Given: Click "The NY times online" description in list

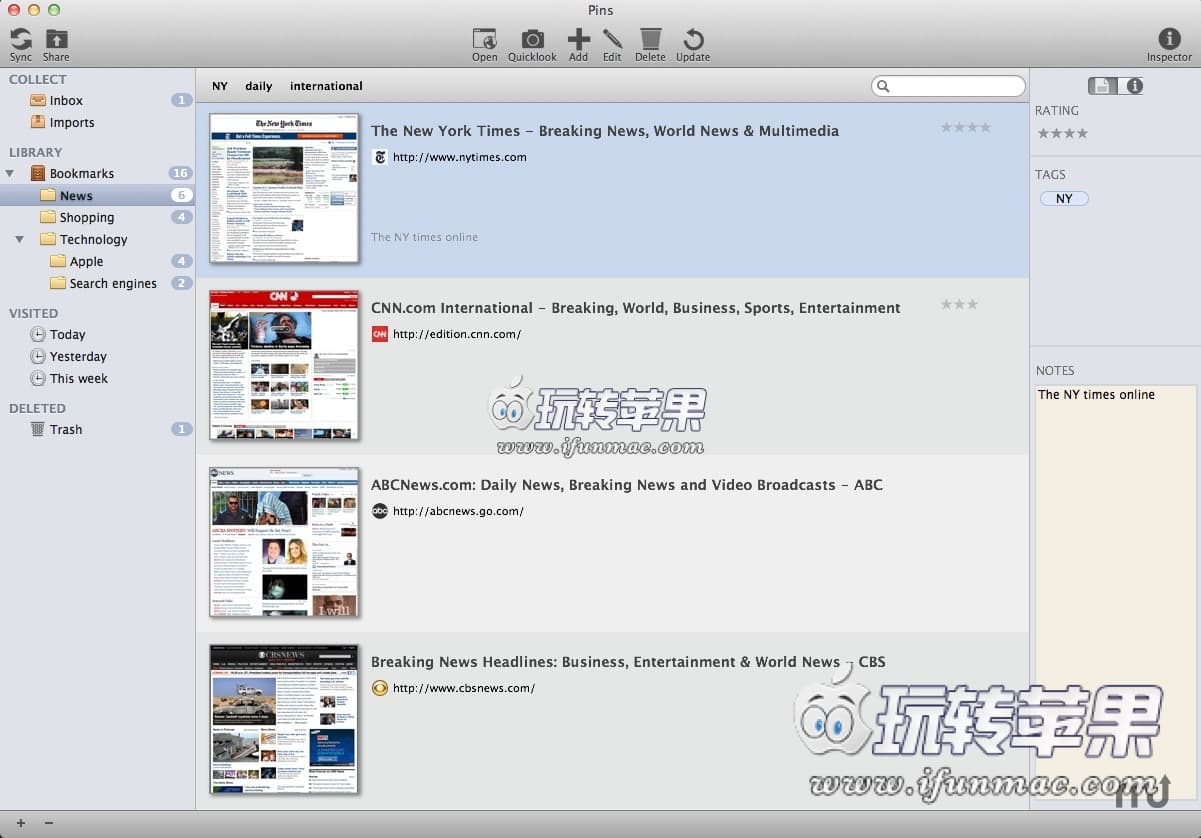Looking at the screenshot, I should (x=424, y=237).
